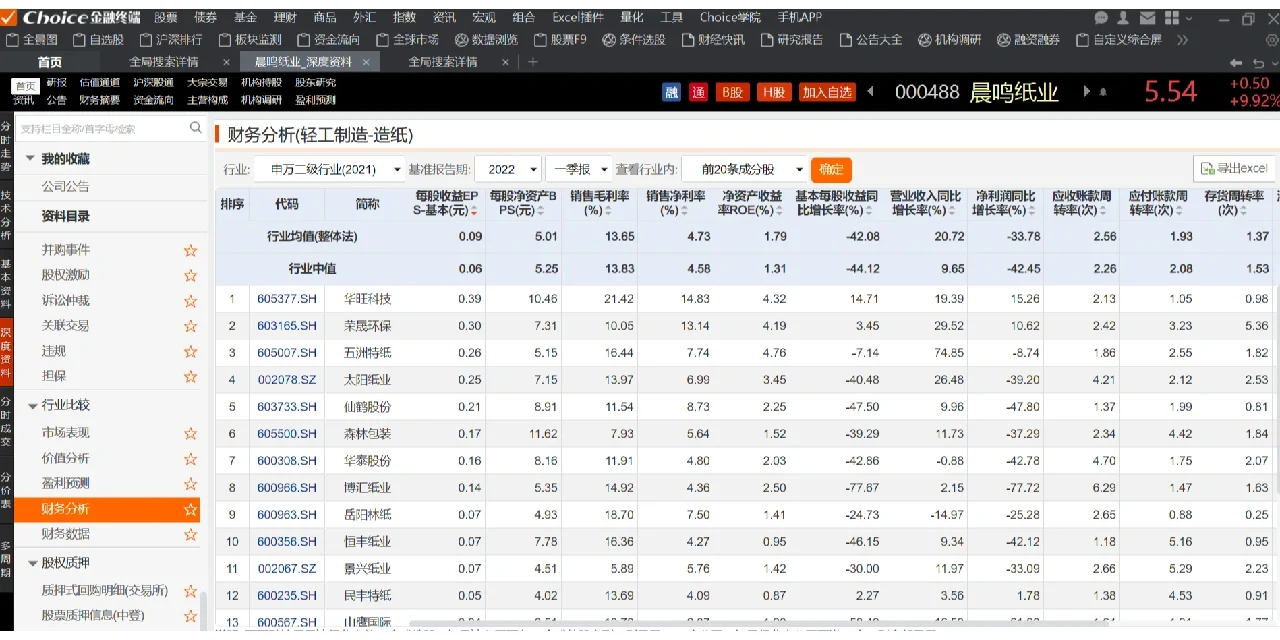This screenshot has height=640, width=1280.
Task: Open toolbar 资金流向 next to 板块监测
Action: pos(328,40)
